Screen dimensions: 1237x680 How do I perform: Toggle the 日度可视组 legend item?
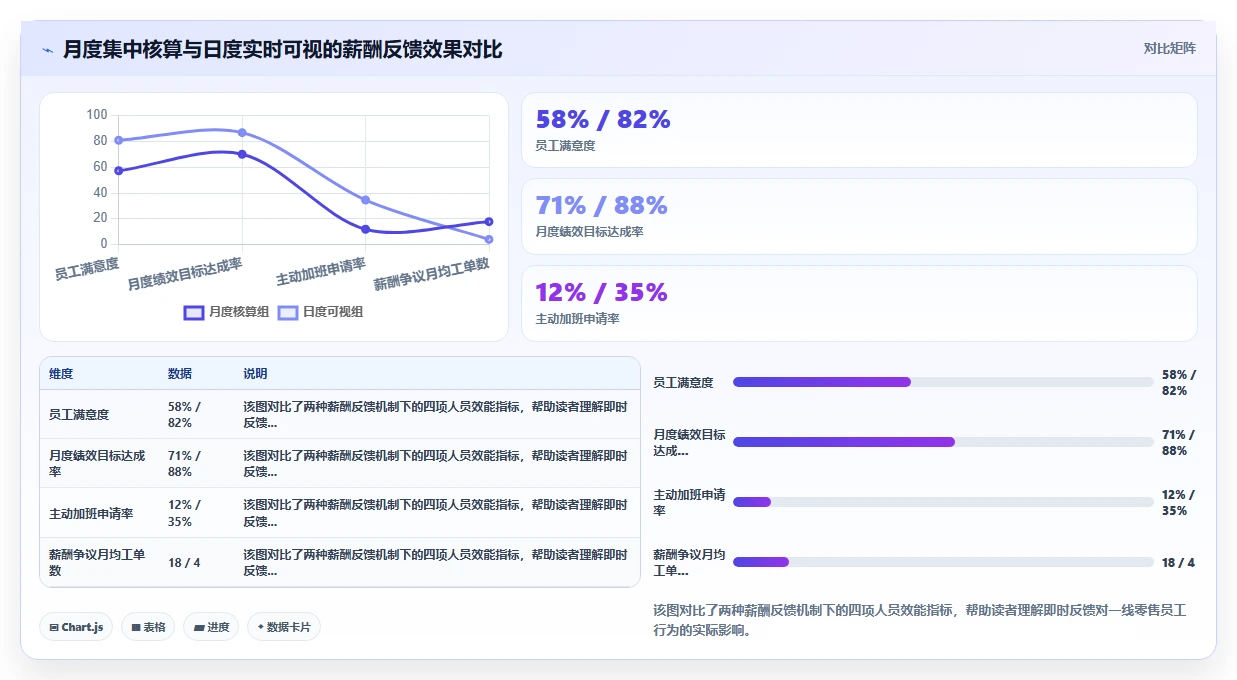click(x=320, y=312)
